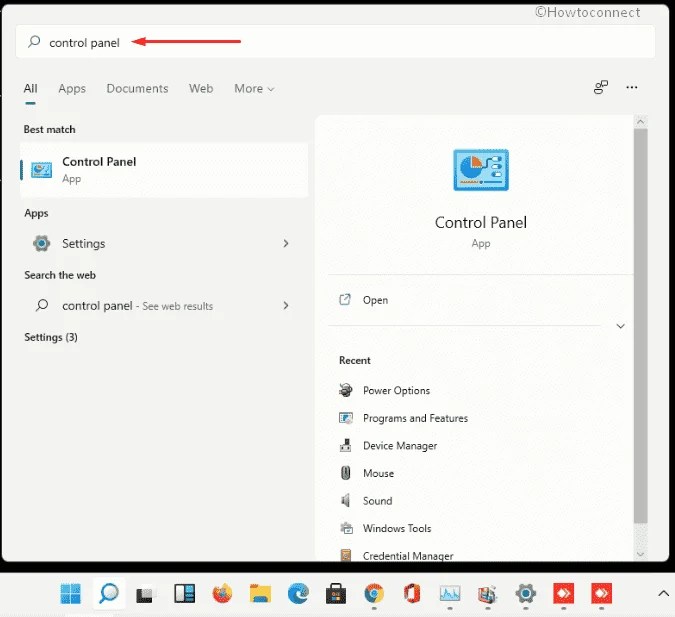This screenshot has height=617, width=675.
Task: Open Power Options from Recent
Action: (396, 391)
